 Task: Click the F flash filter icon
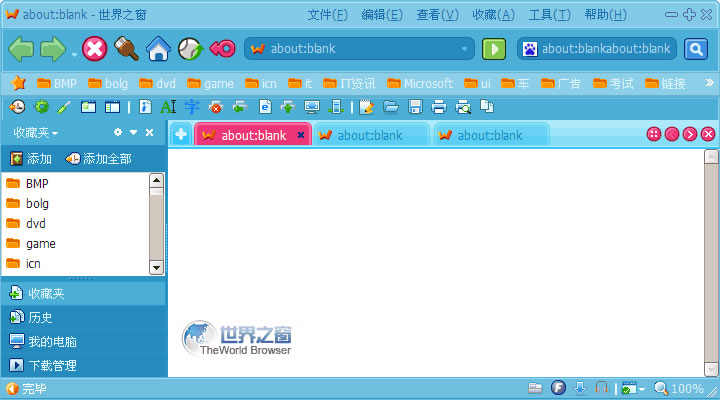point(558,388)
